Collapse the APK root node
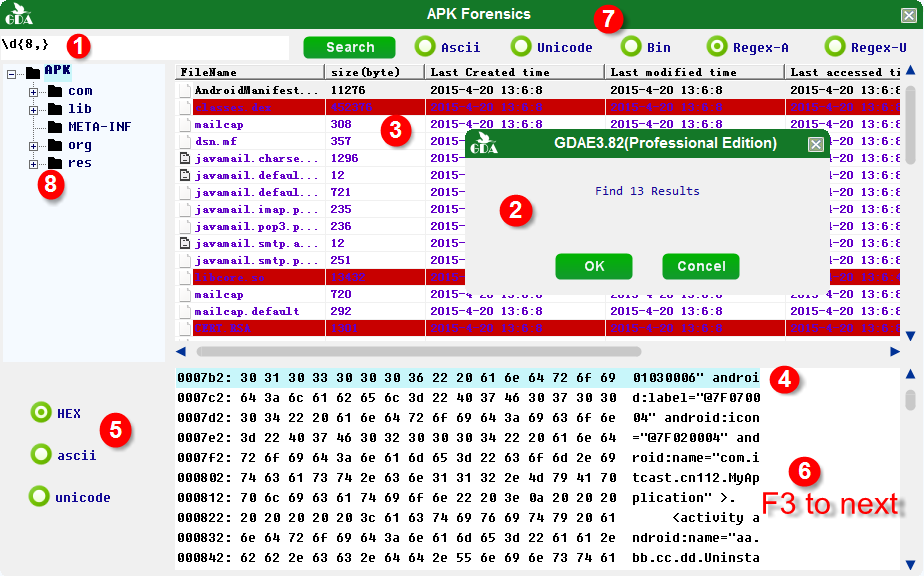The width and height of the screenshot is (924, 576). pyautogui.click(x=12, y=73)
